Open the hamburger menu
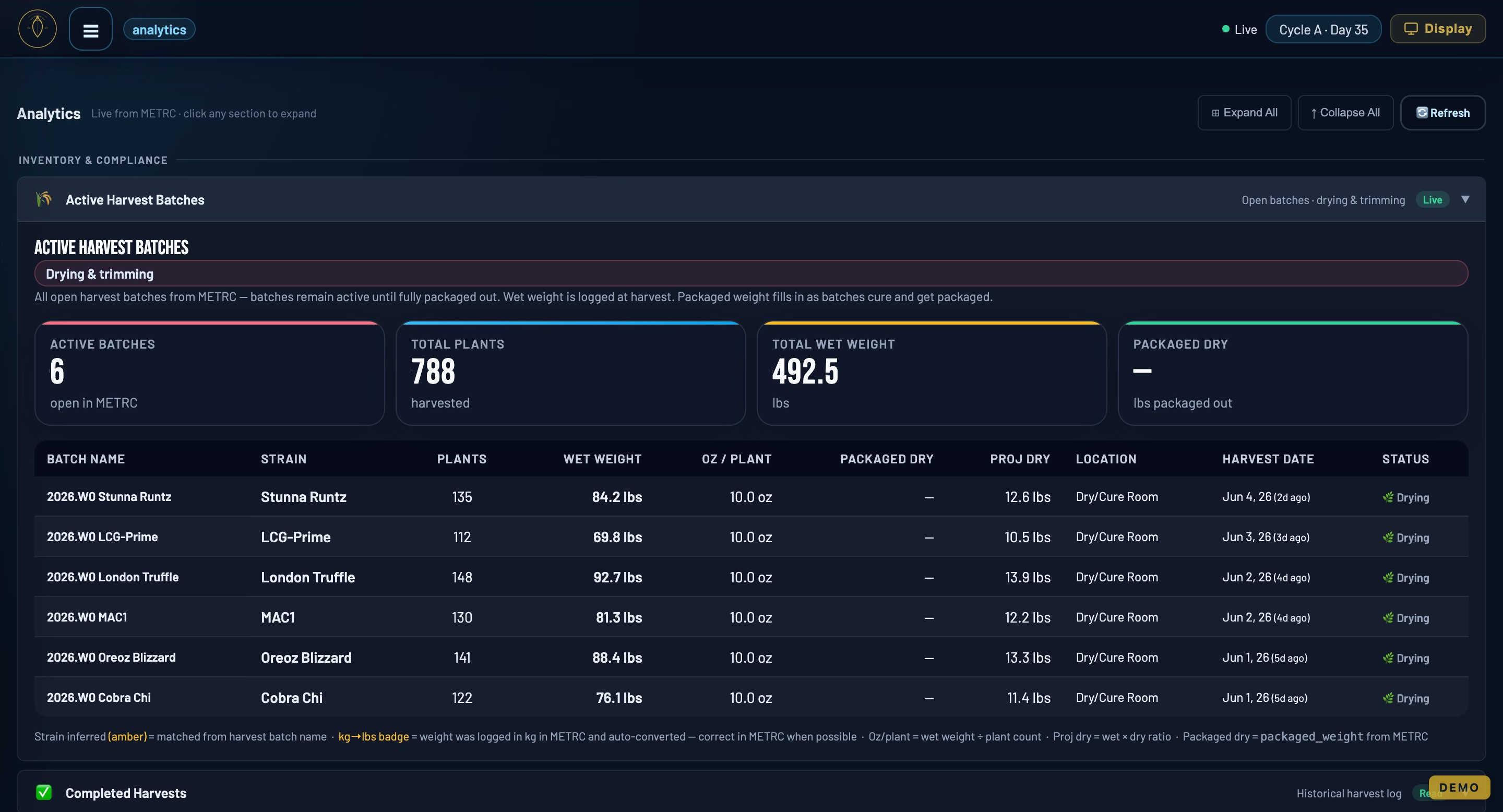1503x812 pixels. pos(90,29)
